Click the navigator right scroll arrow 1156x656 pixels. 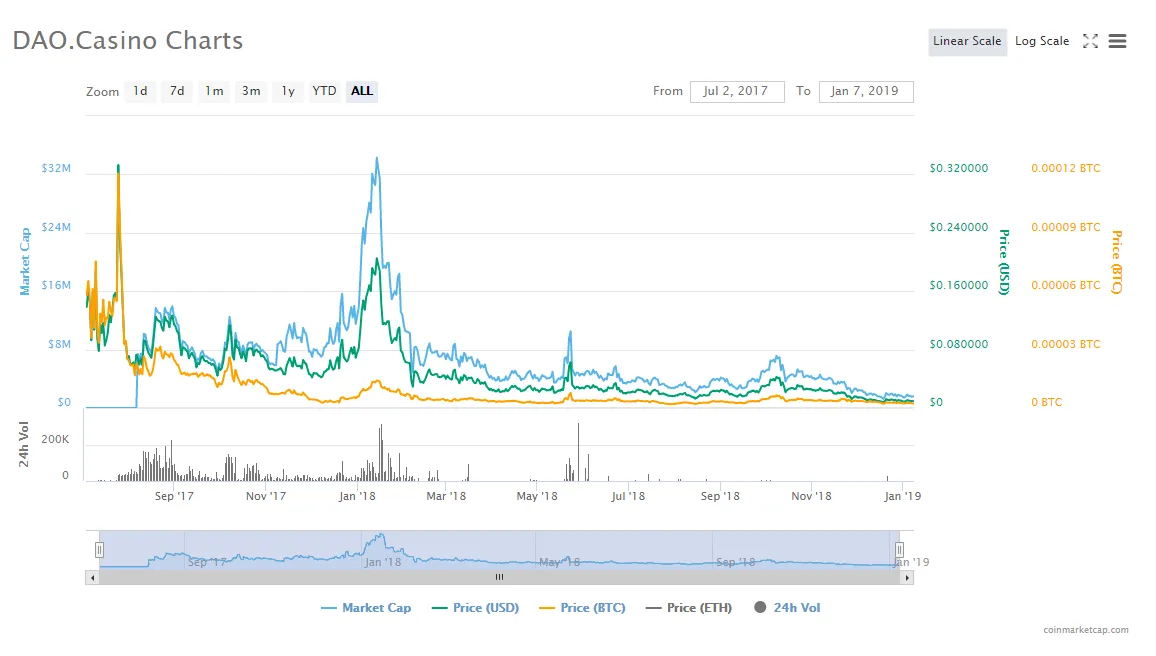907,578
